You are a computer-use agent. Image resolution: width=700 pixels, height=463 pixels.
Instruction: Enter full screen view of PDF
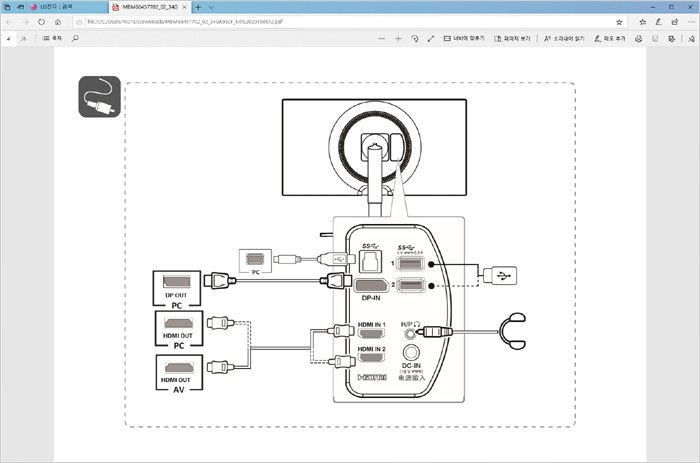[x=430, y=38]
